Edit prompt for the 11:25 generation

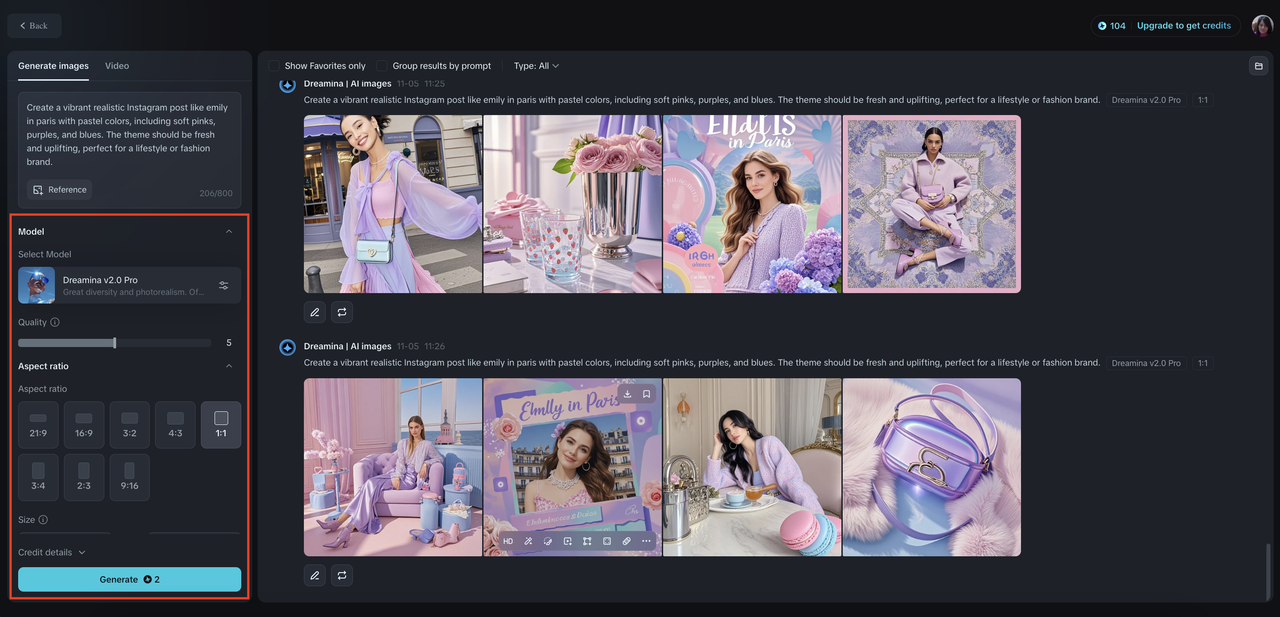click(315, 312)
